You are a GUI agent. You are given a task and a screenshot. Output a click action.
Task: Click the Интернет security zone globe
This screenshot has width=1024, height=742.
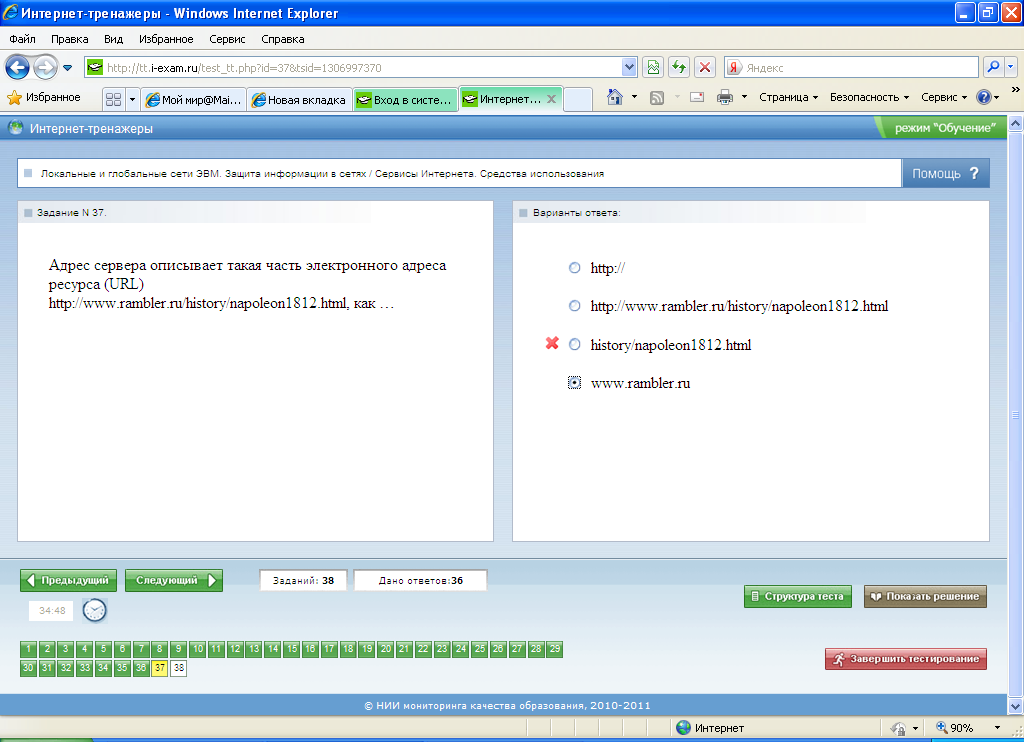click(x=684, y=728)
